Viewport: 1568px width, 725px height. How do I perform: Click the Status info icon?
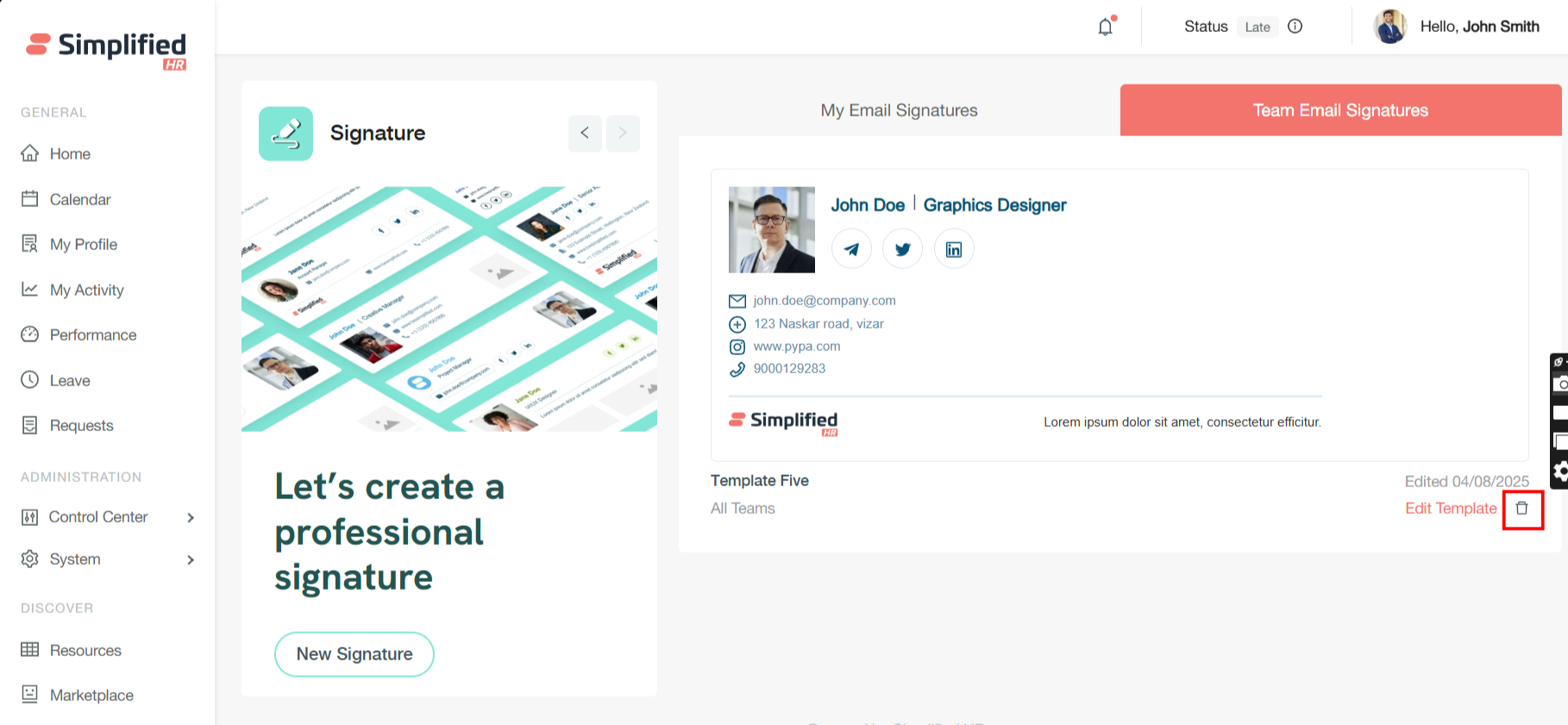pyautogui.click(x=1295, y=27)
